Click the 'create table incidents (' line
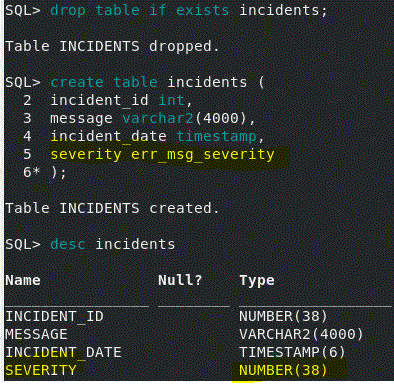394x384 pixels. point(157,82)
